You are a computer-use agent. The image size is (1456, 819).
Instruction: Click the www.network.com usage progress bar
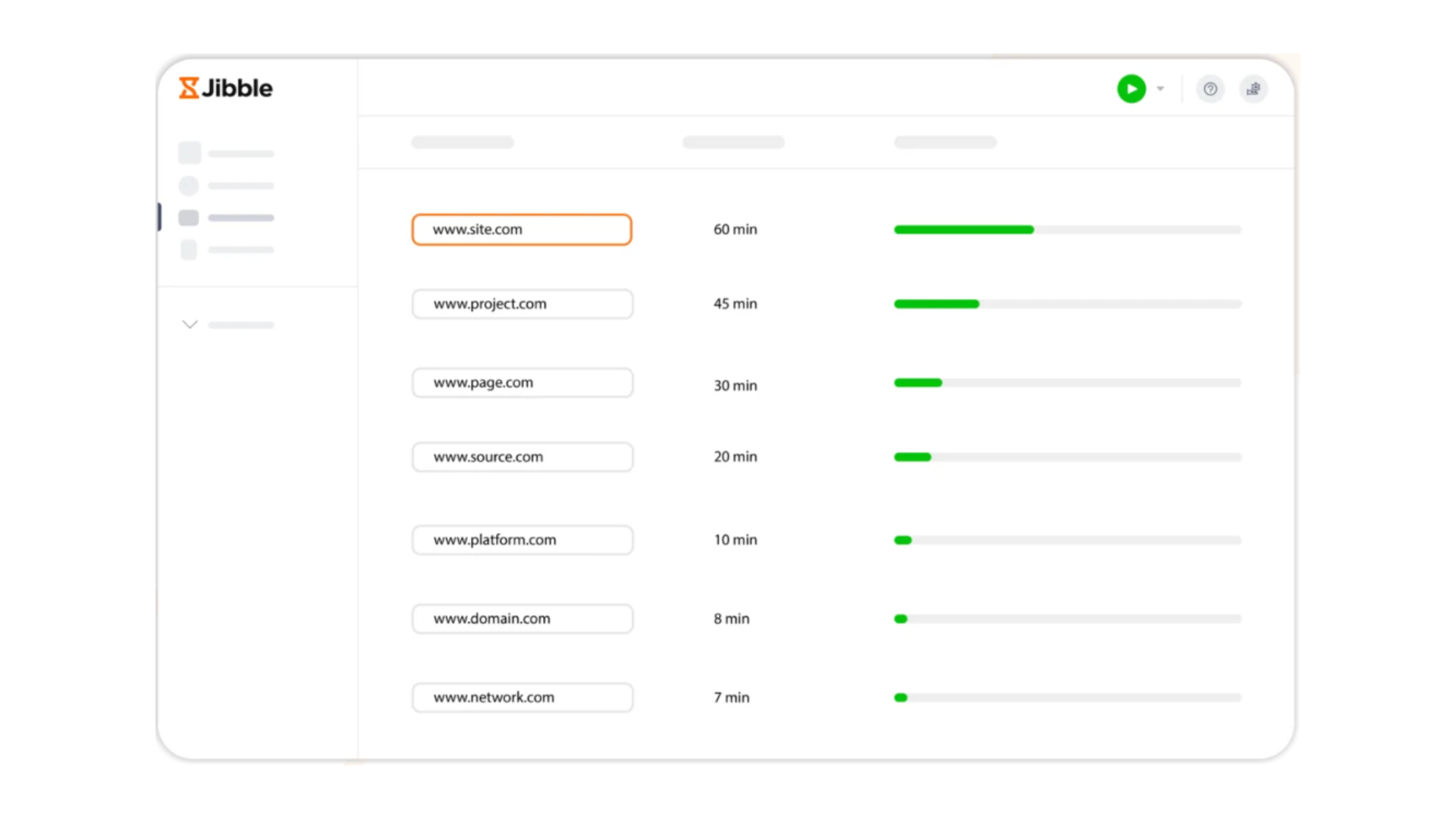coord(1068,698)
